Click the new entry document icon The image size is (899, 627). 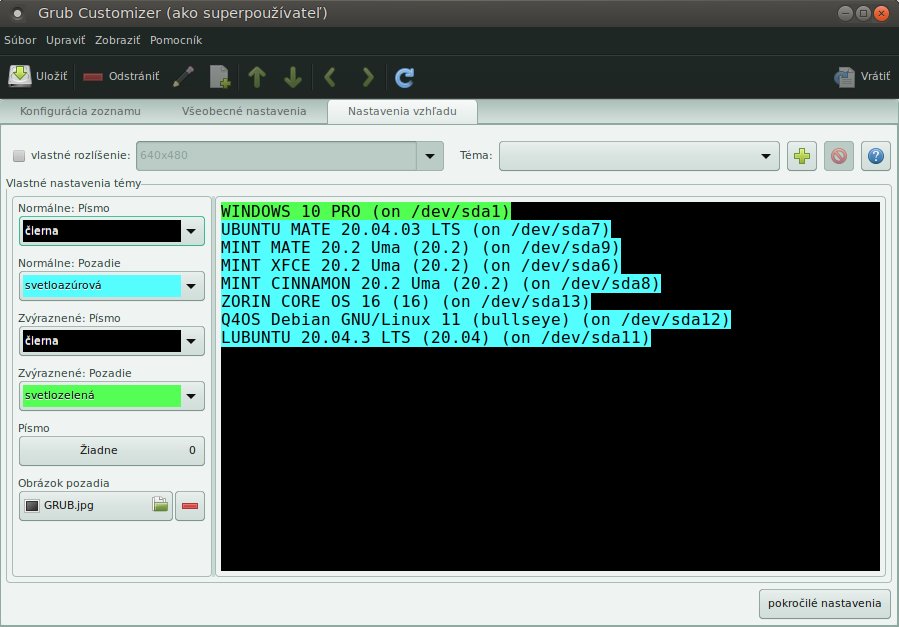point(219,76)
